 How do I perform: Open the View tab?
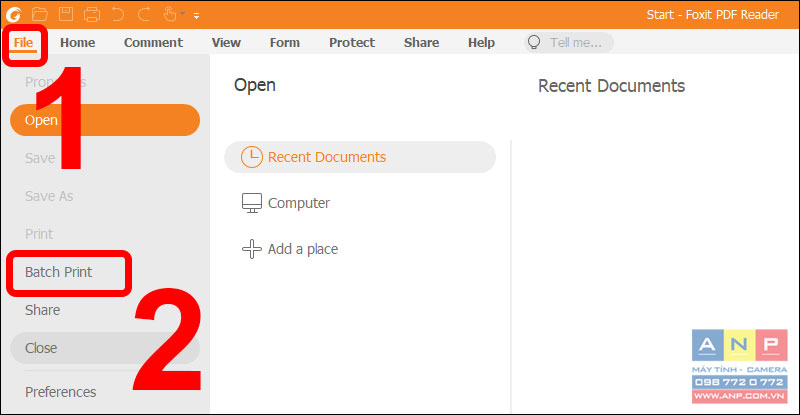(x=226, y=43)
